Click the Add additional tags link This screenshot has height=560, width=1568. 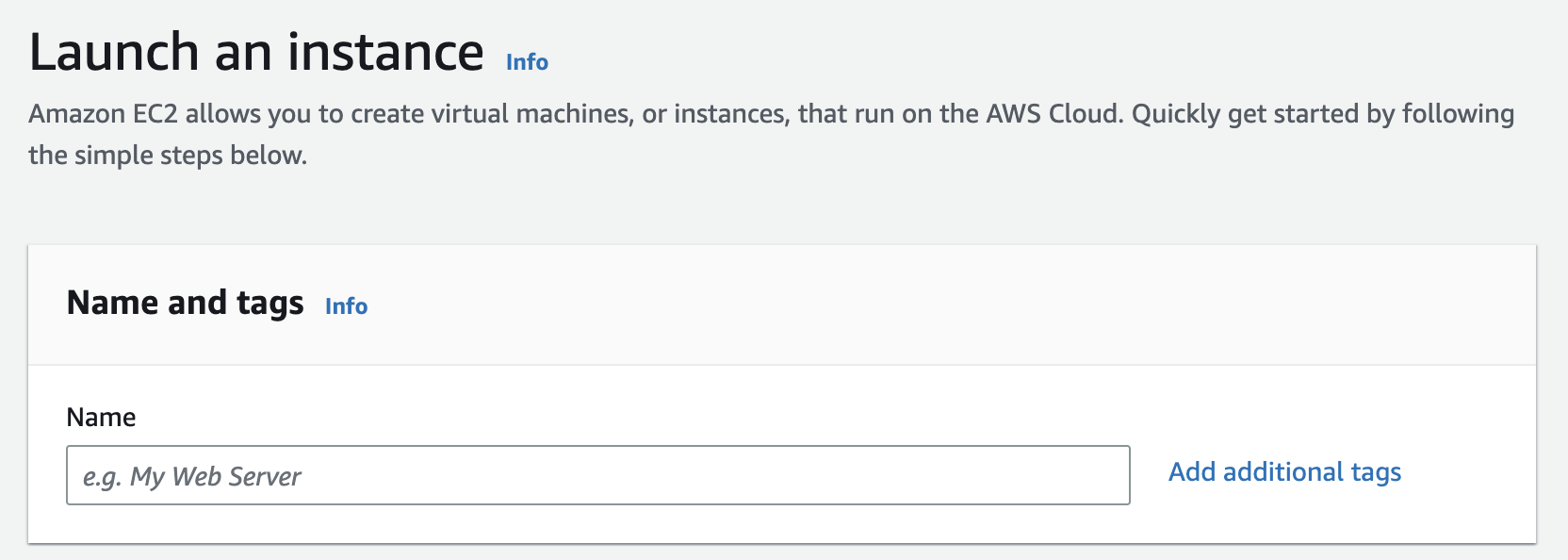pyautogui.click(x=1284, y=472)
